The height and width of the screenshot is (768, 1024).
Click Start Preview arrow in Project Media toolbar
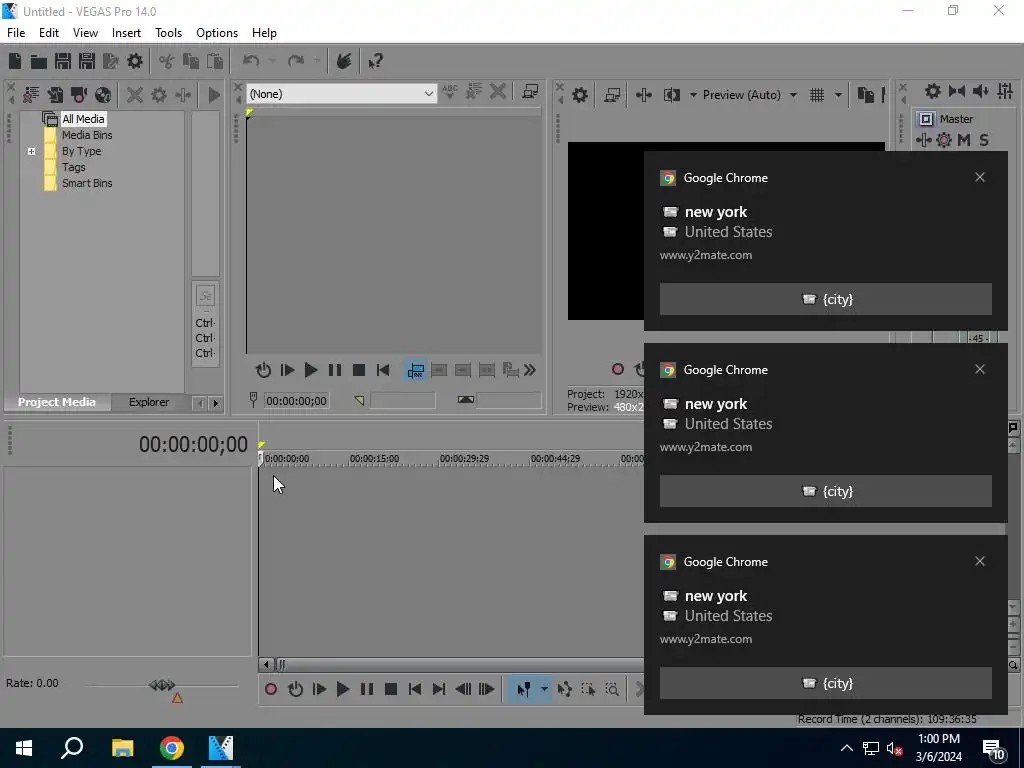[x=214, y=95]
